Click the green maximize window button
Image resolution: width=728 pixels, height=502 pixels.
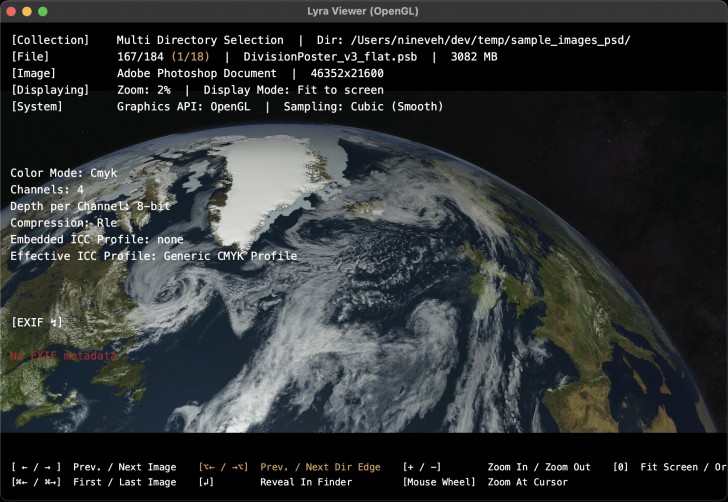coord(43,12)
